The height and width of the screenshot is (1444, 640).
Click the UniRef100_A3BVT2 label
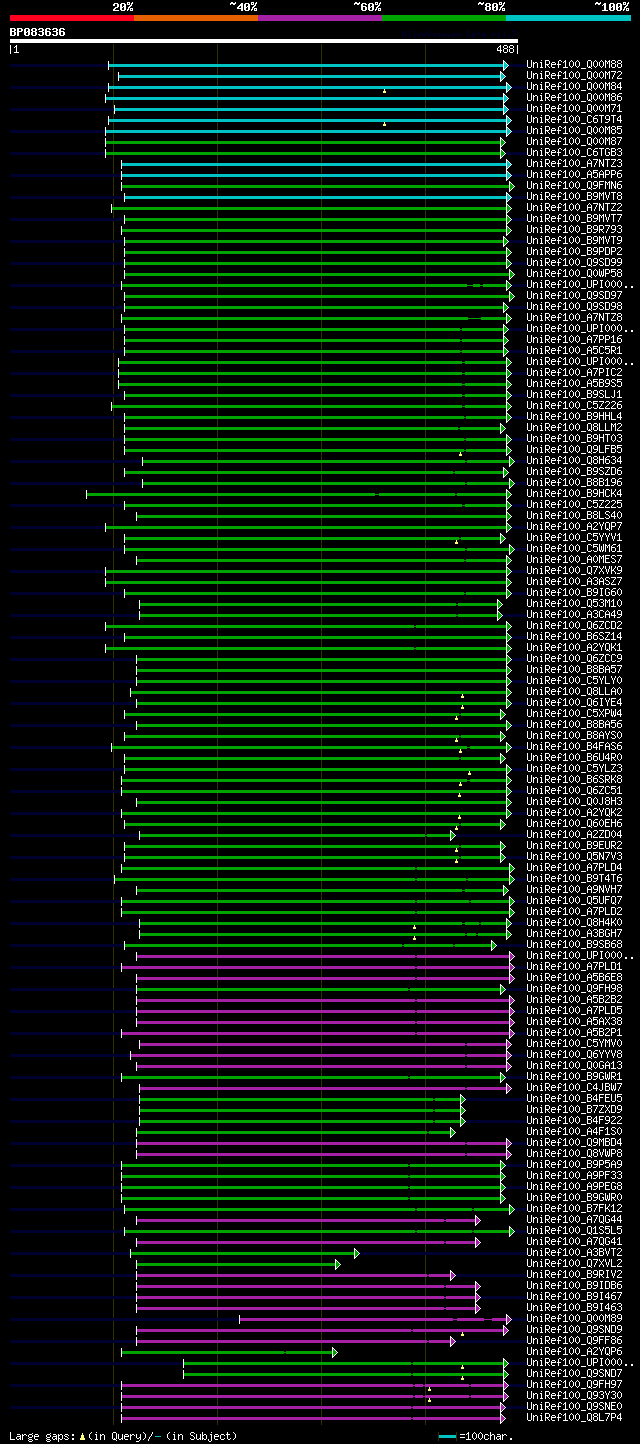tap(574, 1252)
